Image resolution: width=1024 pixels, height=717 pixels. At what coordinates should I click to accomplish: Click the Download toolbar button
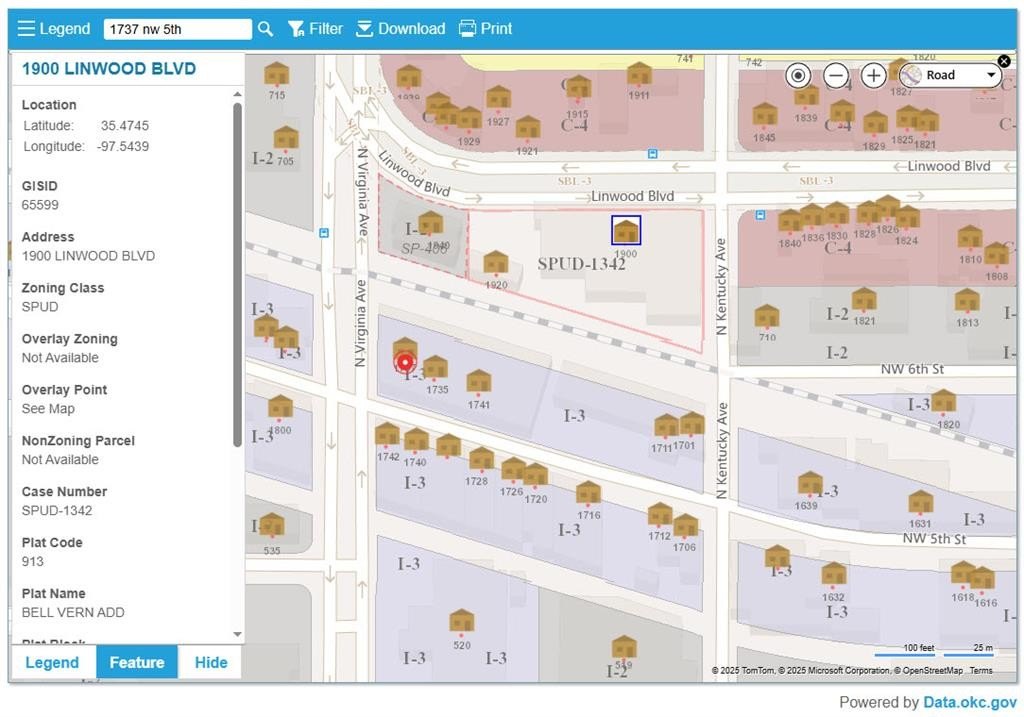coord(400,29)
